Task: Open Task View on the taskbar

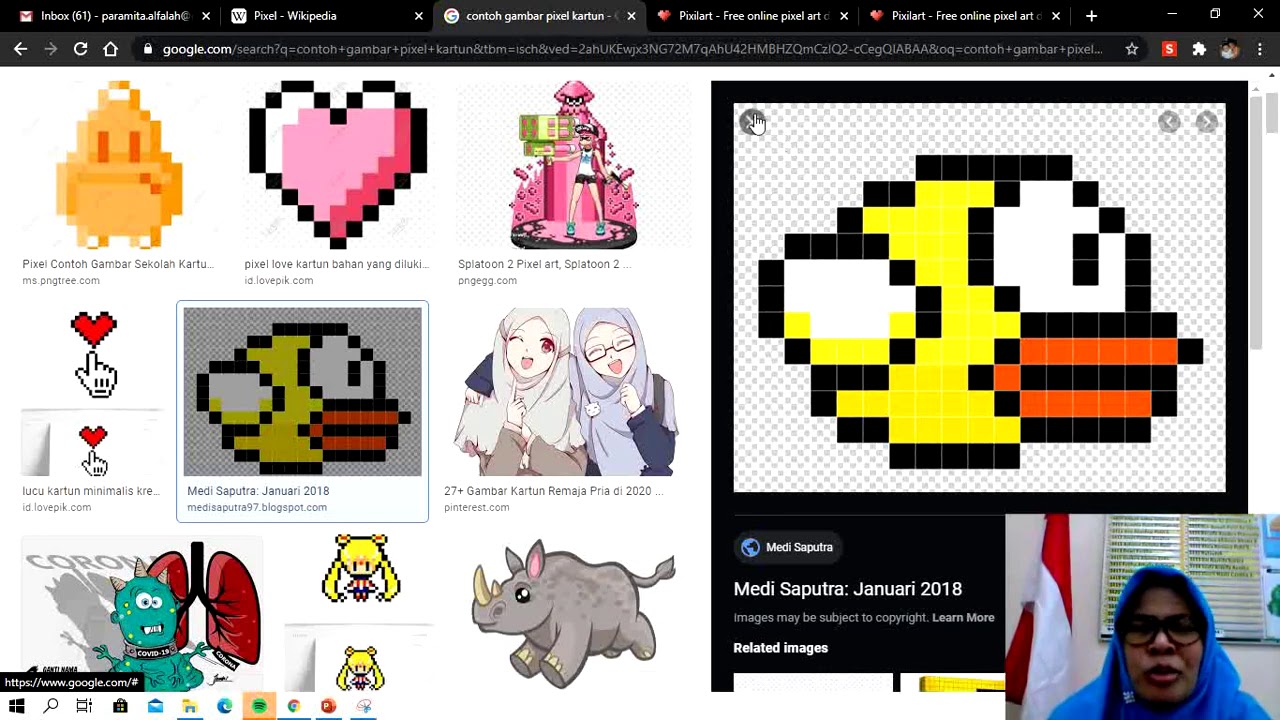Action: pos(85,706)
